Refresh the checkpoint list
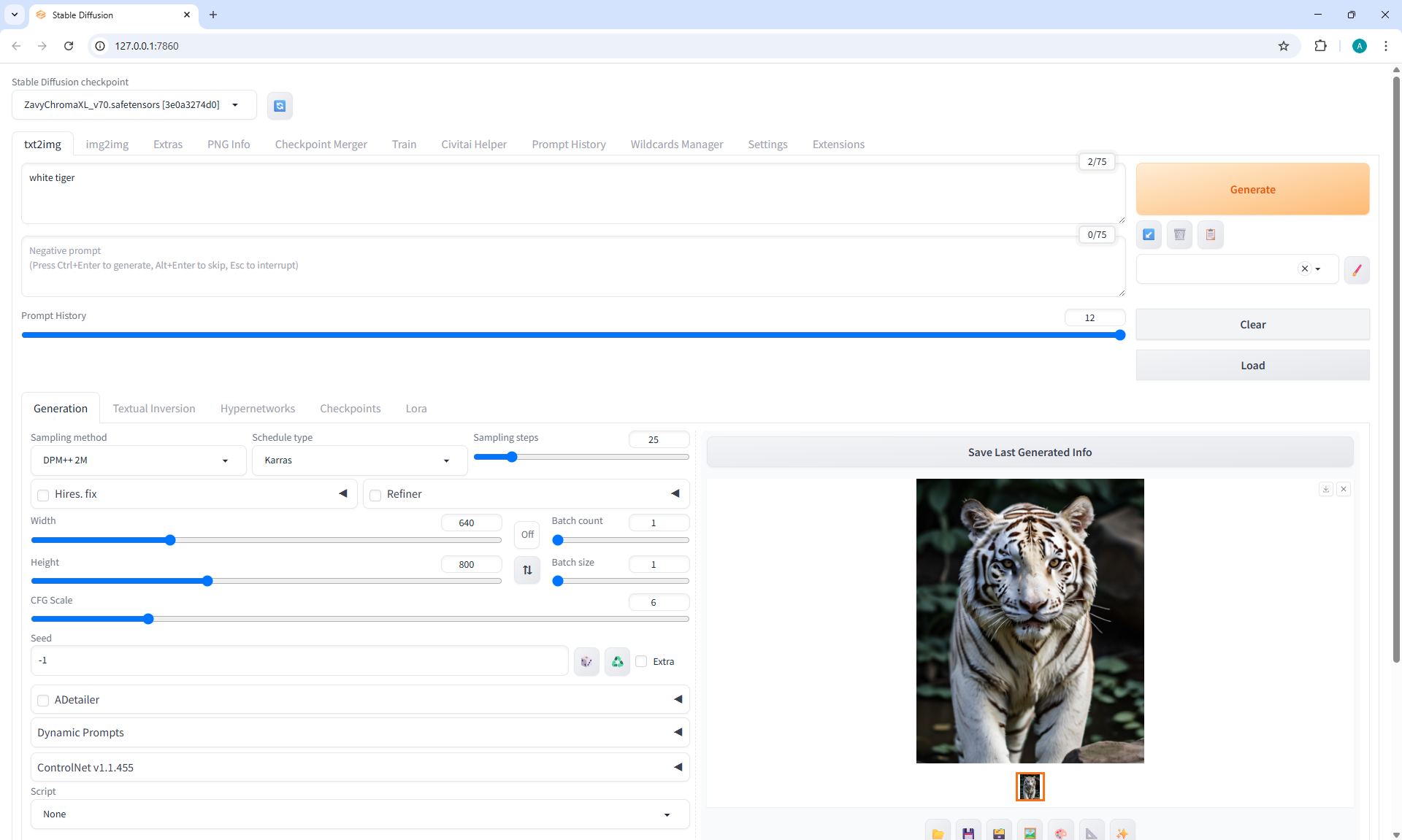 [280, 106]
